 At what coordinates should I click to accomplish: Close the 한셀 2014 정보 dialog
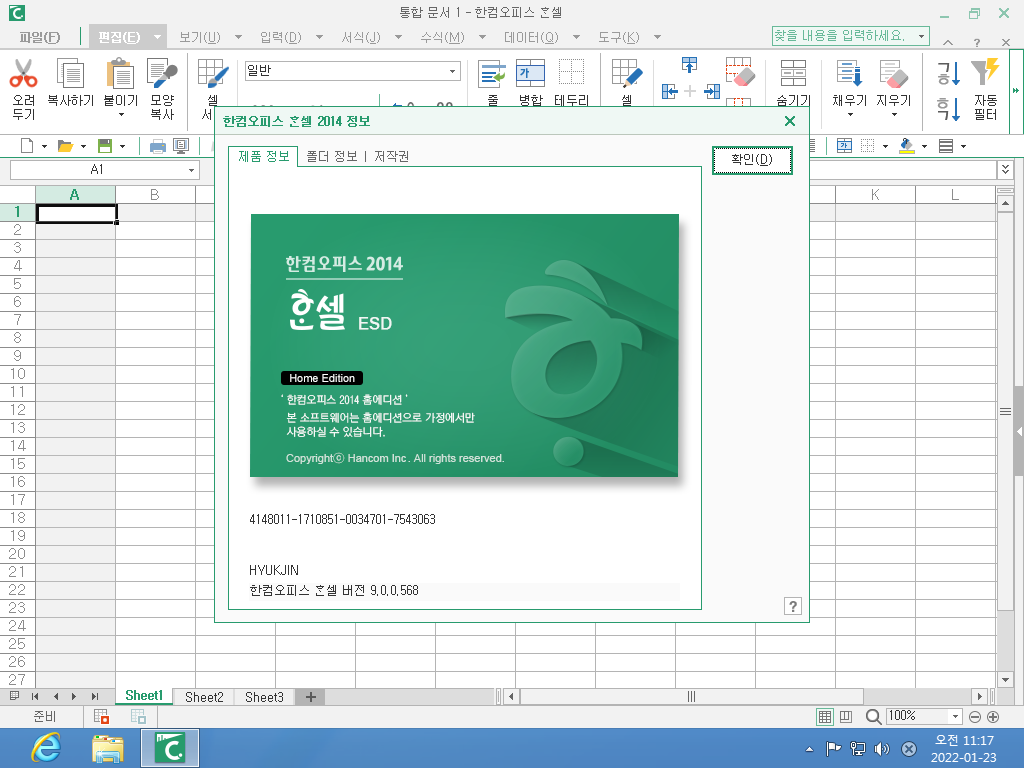click(790, 121)
